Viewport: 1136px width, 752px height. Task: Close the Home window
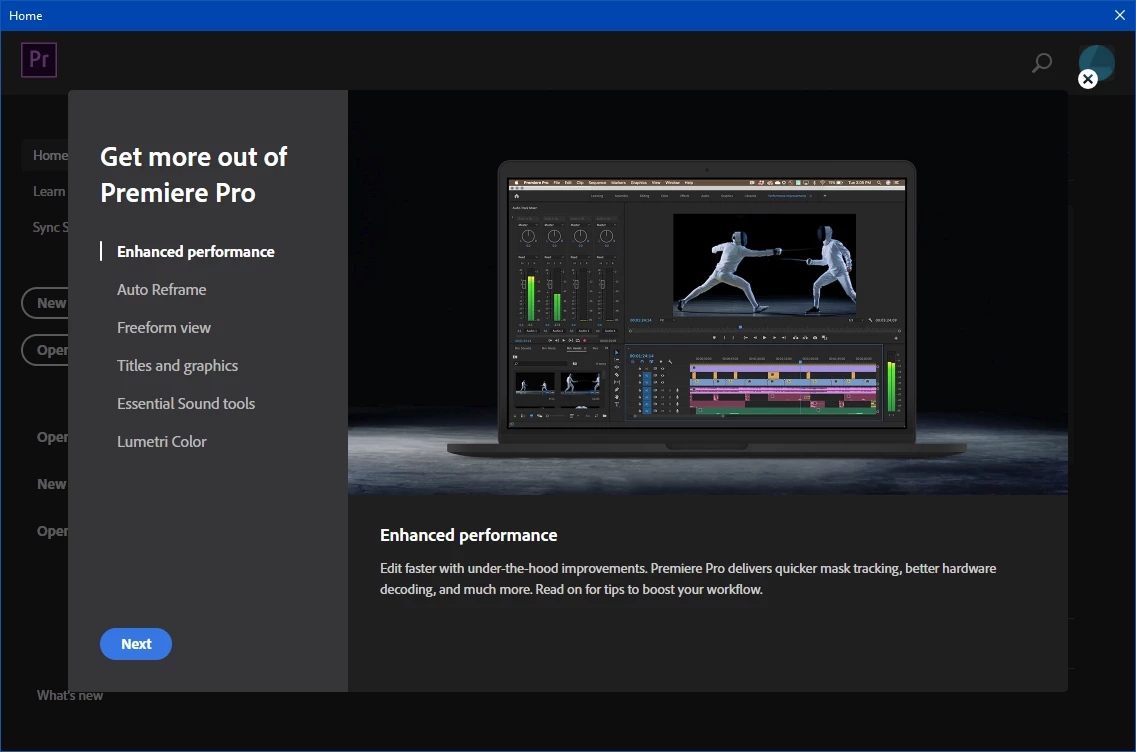(1119, 15)
